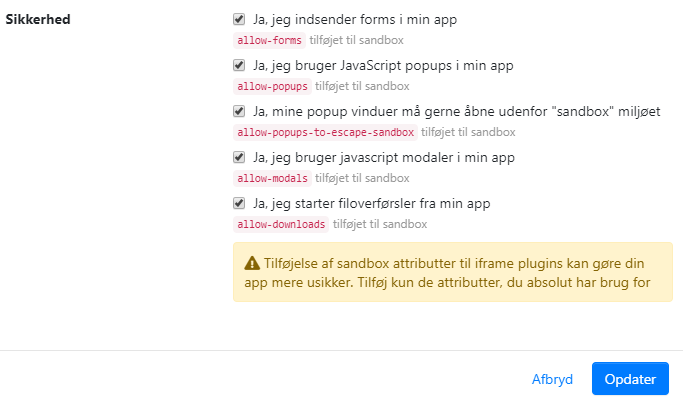Disable popups escaping sandbox checkbox
This screenshot has height=401, width=683.
pos(239,111)
